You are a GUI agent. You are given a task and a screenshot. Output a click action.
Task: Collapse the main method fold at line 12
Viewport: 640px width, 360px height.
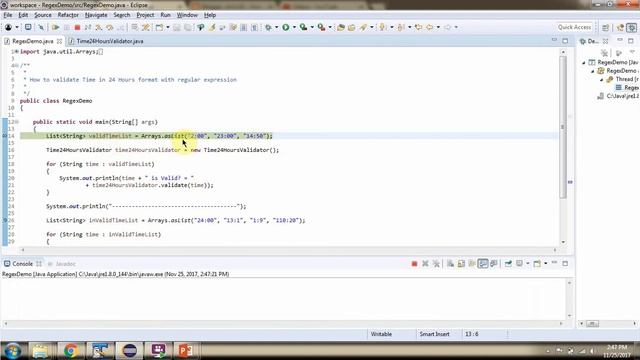tap(17, 122)
